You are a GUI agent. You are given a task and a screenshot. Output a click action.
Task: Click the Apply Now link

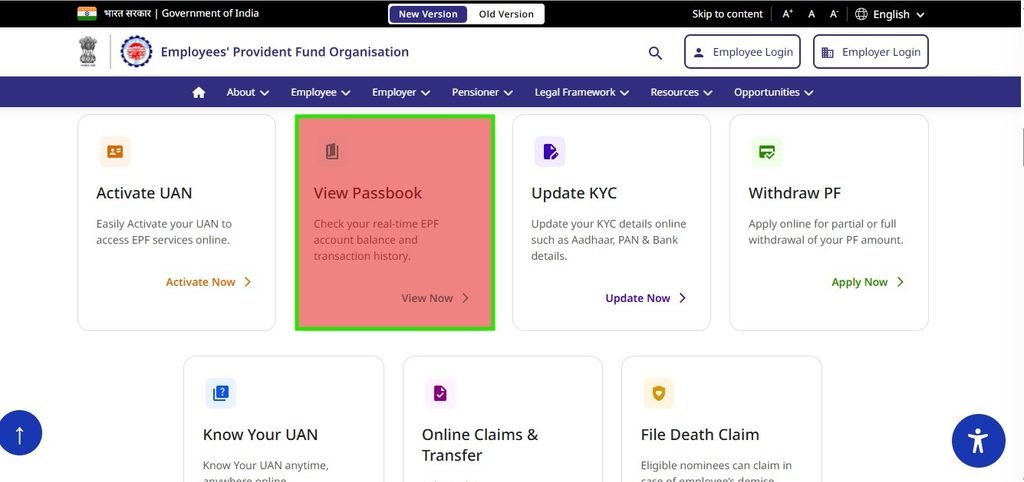pos(868,282)
